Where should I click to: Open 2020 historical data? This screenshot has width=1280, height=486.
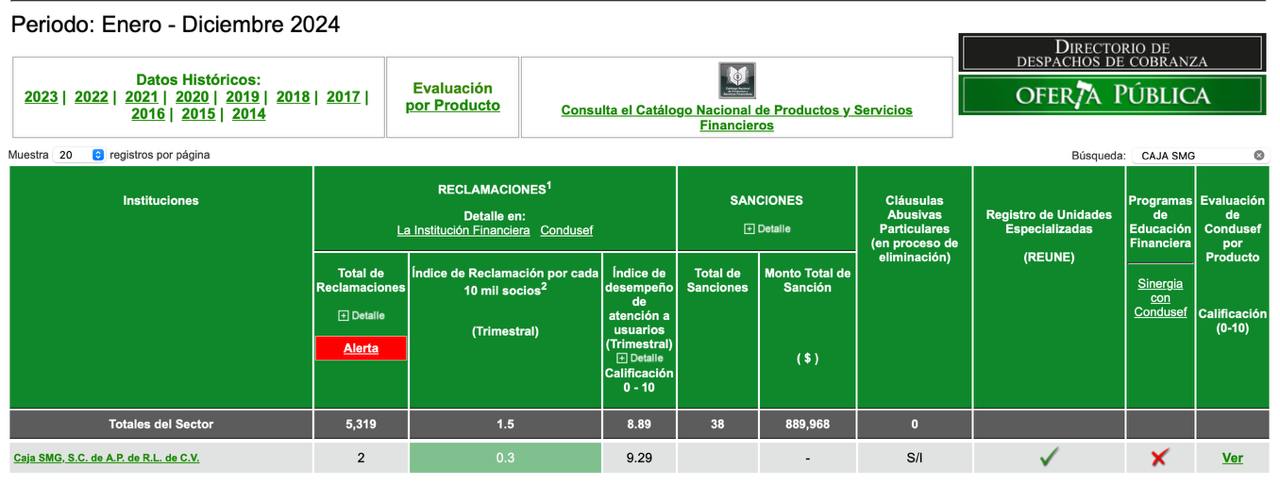(x=192, y=97)
